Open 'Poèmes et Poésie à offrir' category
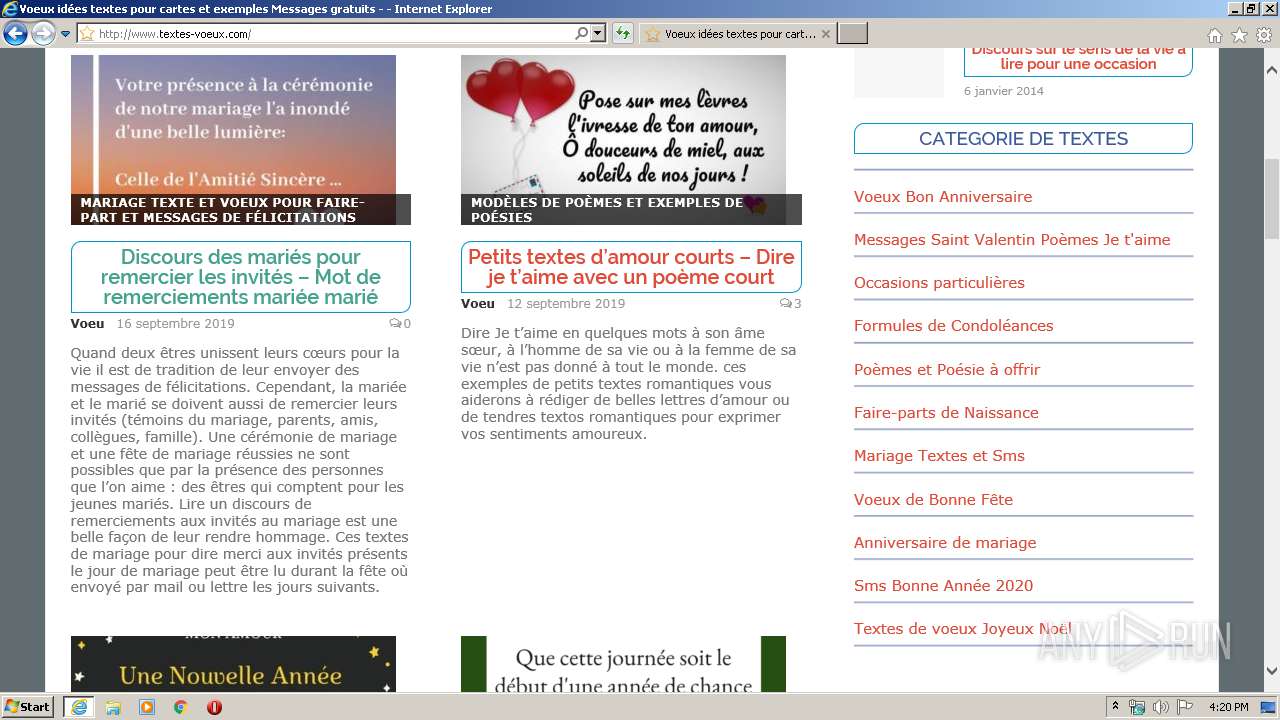Screen dimensions: 1280x720 (x=947, y=370)
